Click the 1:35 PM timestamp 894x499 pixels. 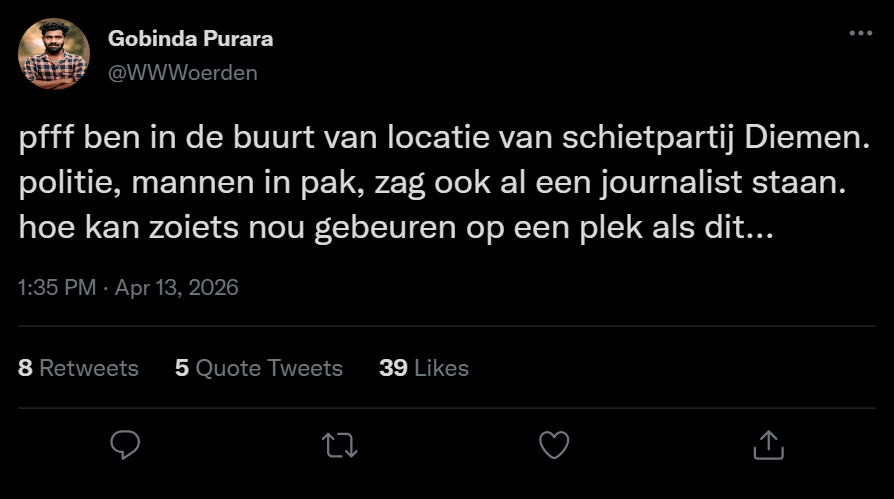(x=57, y=288)
